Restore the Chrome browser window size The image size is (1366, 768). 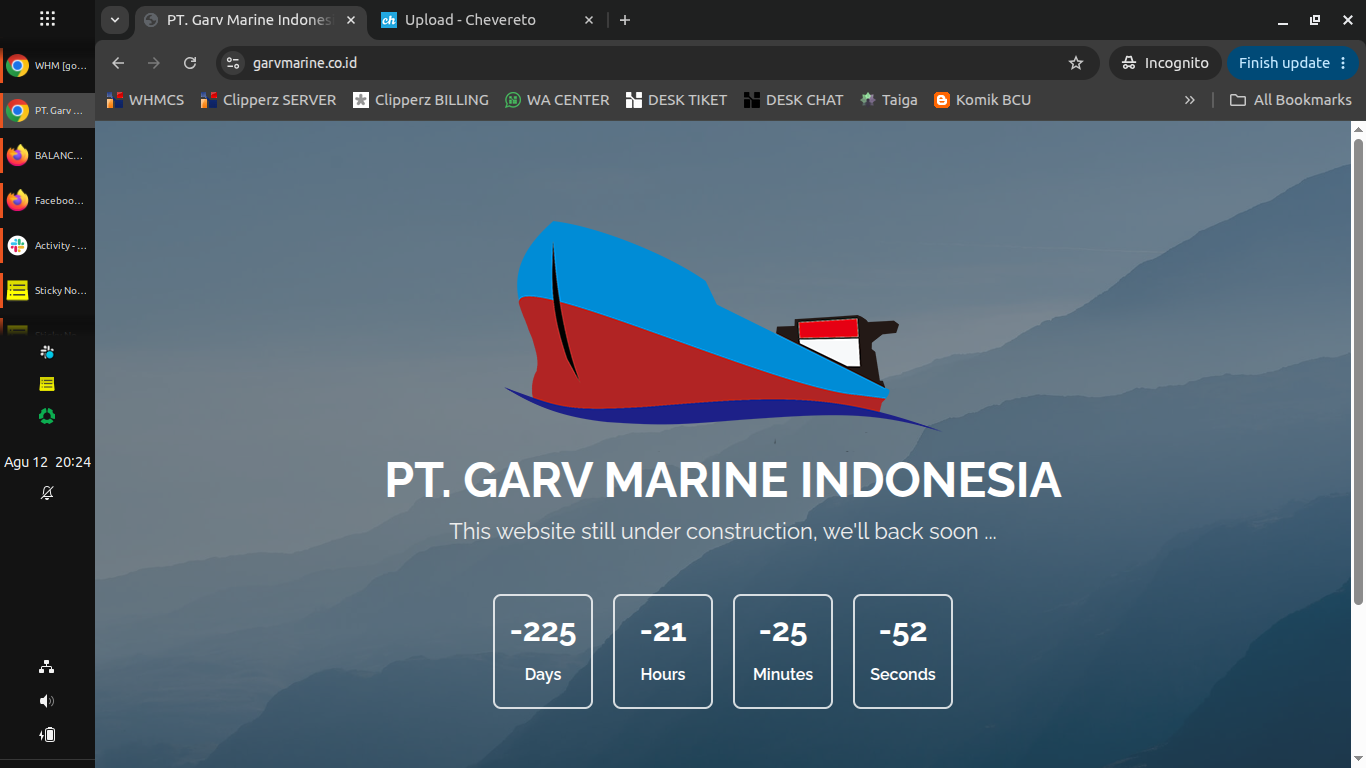point(1315,20)
